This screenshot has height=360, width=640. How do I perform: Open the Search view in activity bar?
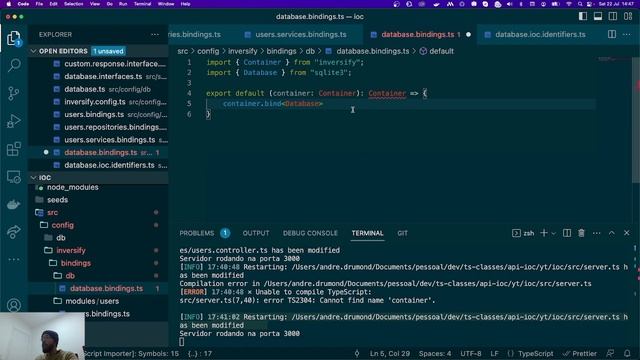pyautogui.click(x=14, y=65)
